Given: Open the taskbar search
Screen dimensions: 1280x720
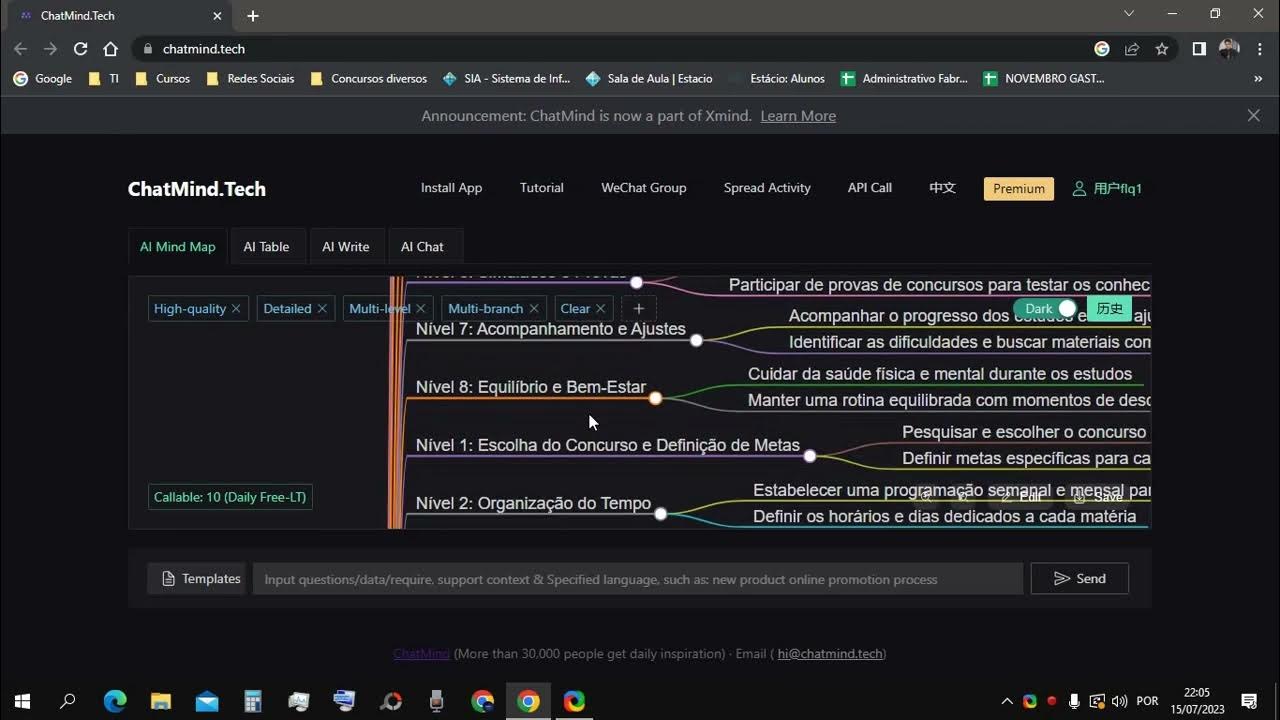Looking at the screenshot, I should [x=68, y=701].
